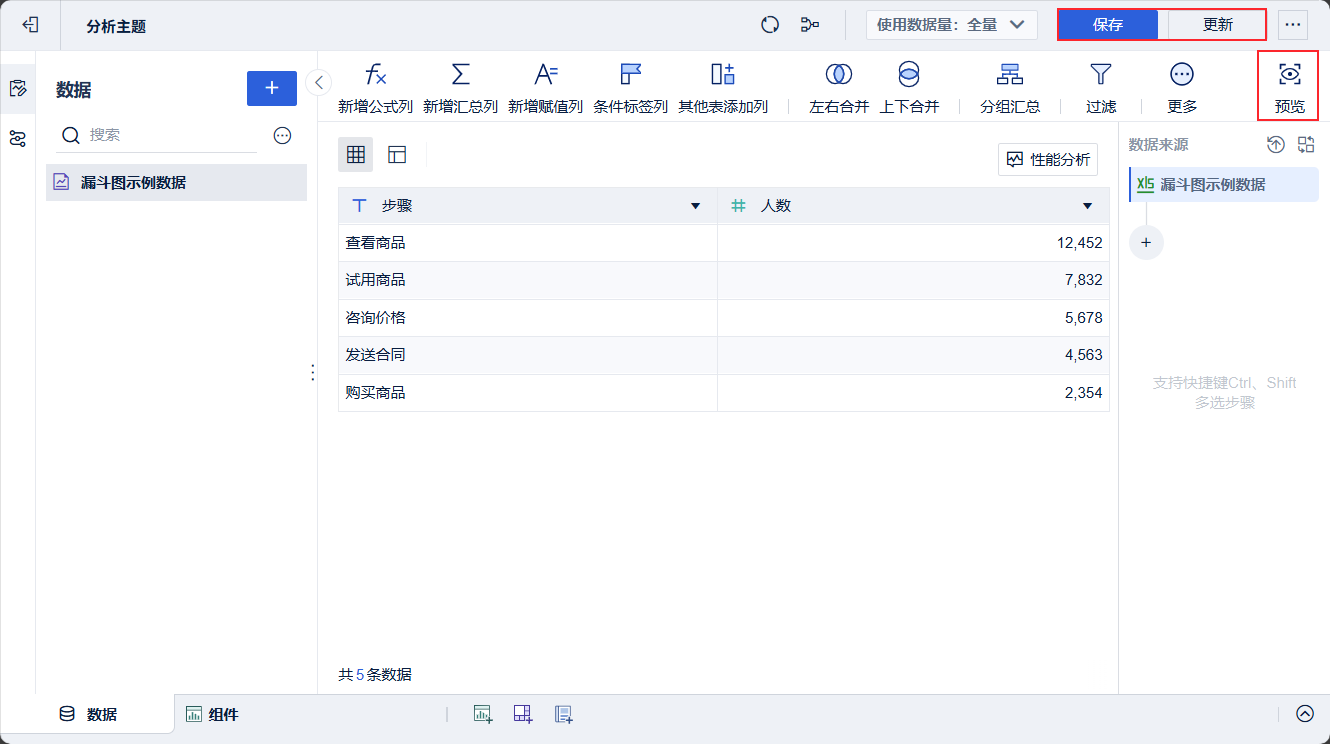Open the top-right ellipsis menu

pos(1293,25)
